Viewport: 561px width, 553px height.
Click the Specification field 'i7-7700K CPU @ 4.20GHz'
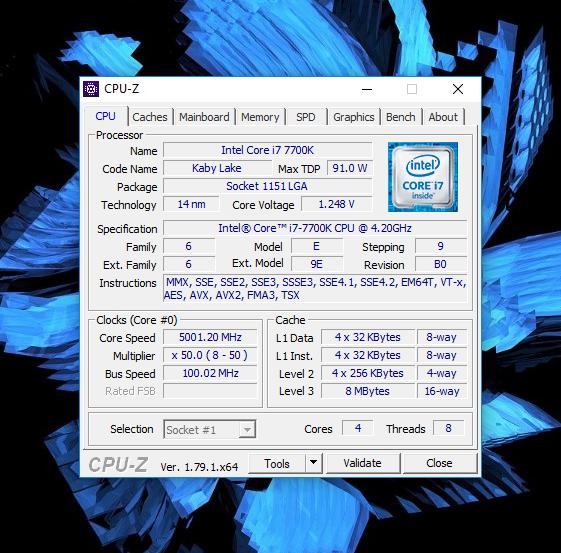coord(315,228)
